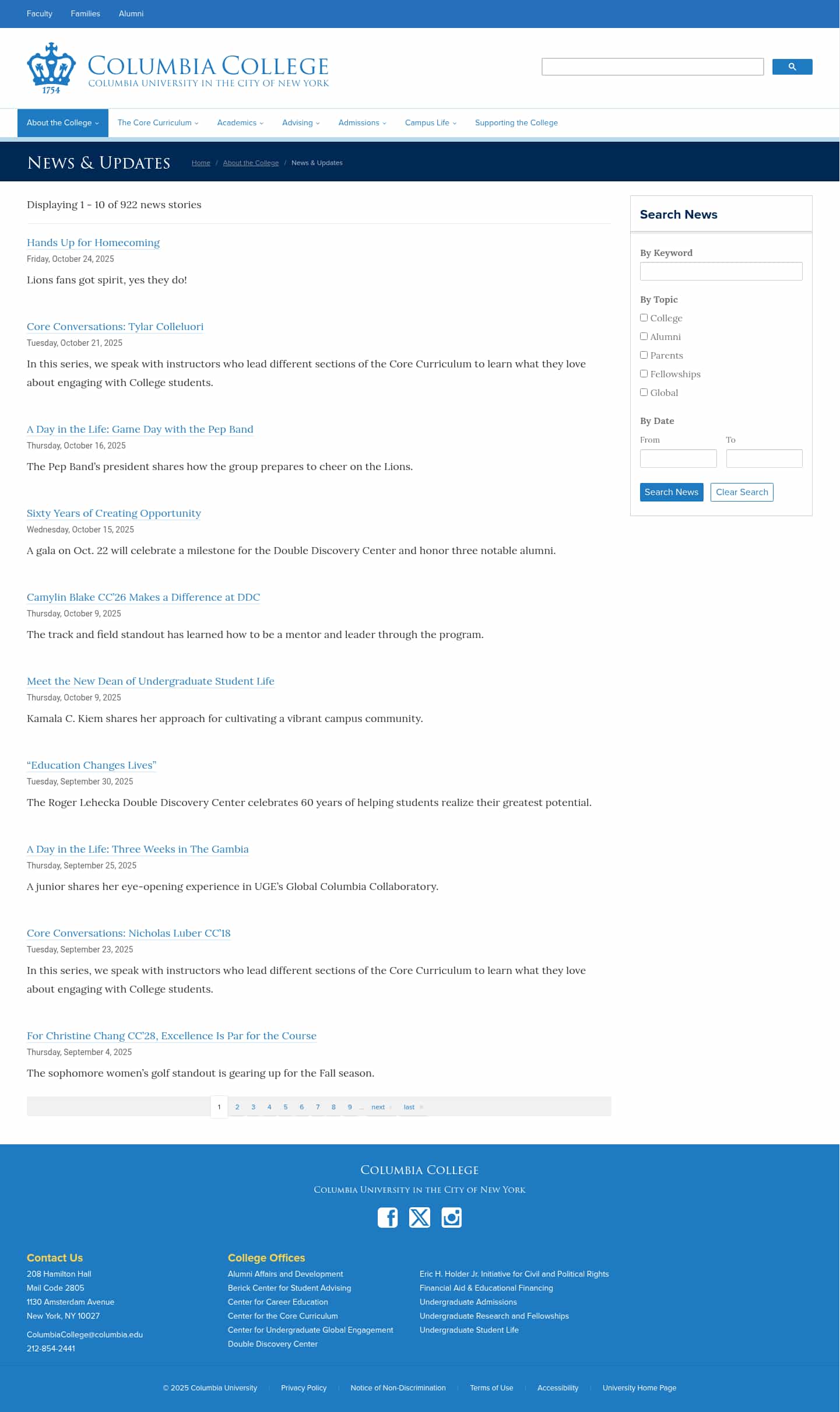Read Sixty Years of Creating Opportunity story
Screen dimensions: 840x1412
[x=114, y=513]
